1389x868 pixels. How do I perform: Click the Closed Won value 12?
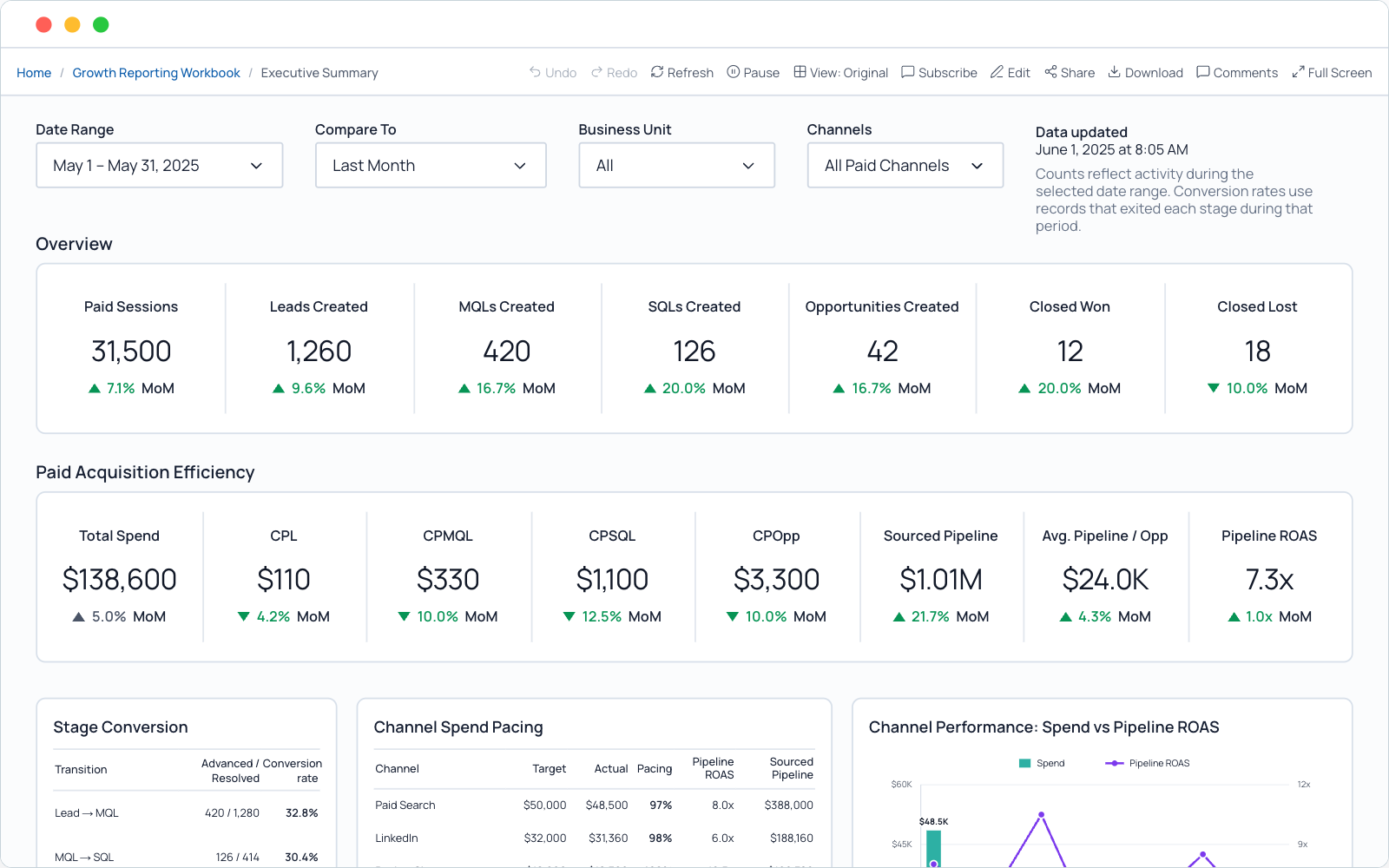point(1070,352)
